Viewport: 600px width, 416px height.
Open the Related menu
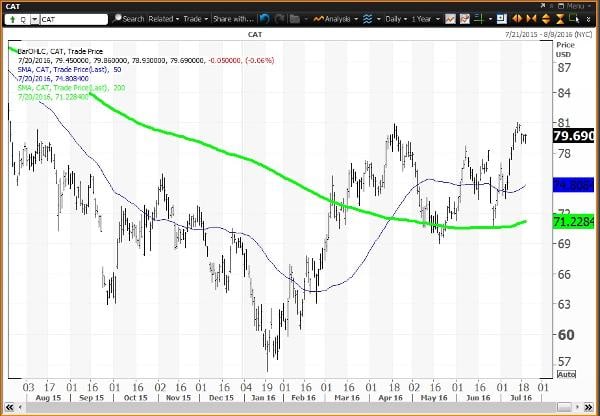(161, 18)
